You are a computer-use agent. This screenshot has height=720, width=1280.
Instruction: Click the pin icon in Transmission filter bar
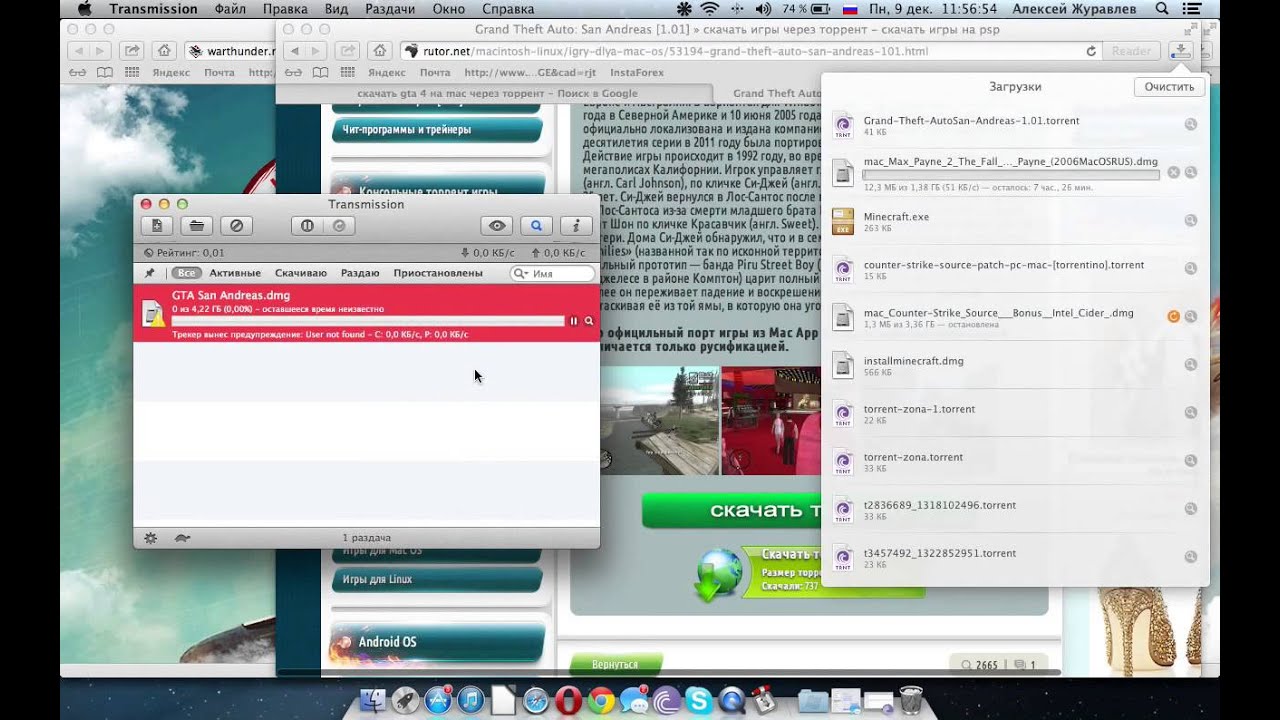[x=150, y=273]
